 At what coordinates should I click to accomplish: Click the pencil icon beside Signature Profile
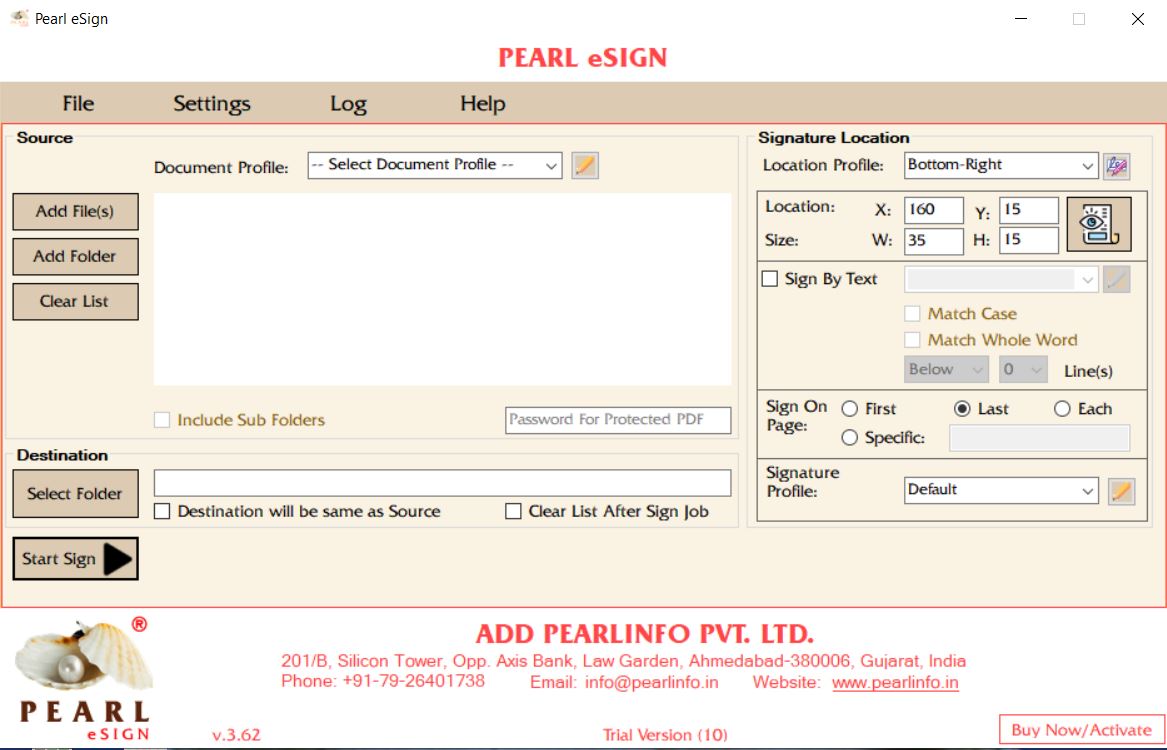[1121, 490]
